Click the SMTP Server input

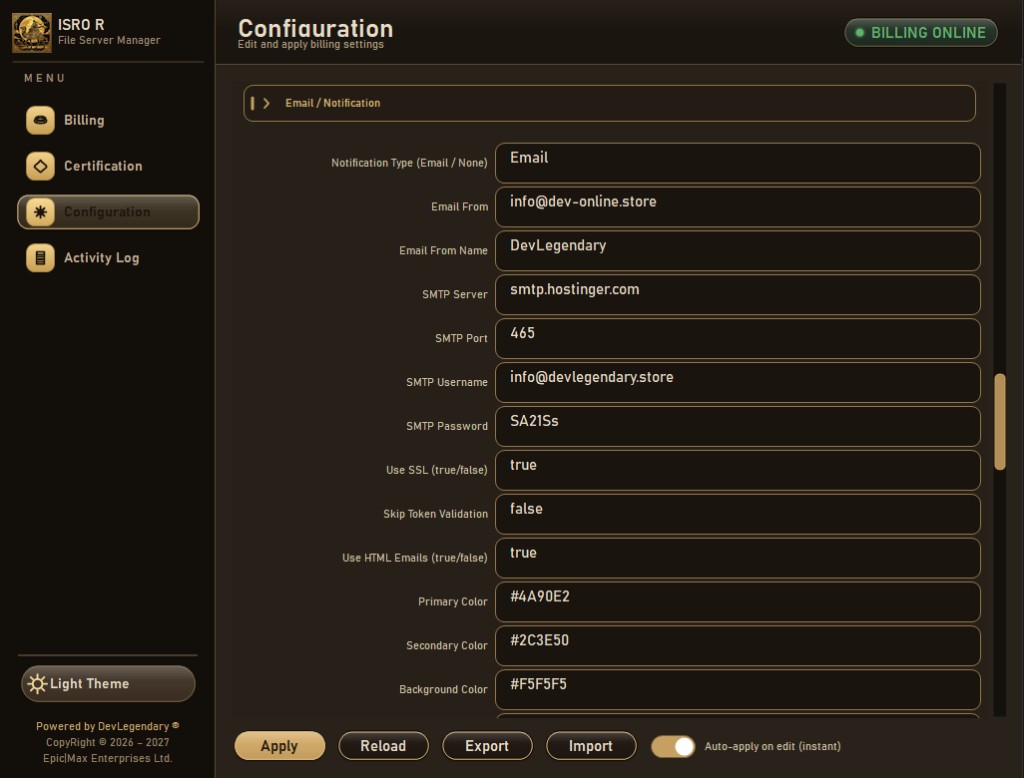tap(738, 294)
